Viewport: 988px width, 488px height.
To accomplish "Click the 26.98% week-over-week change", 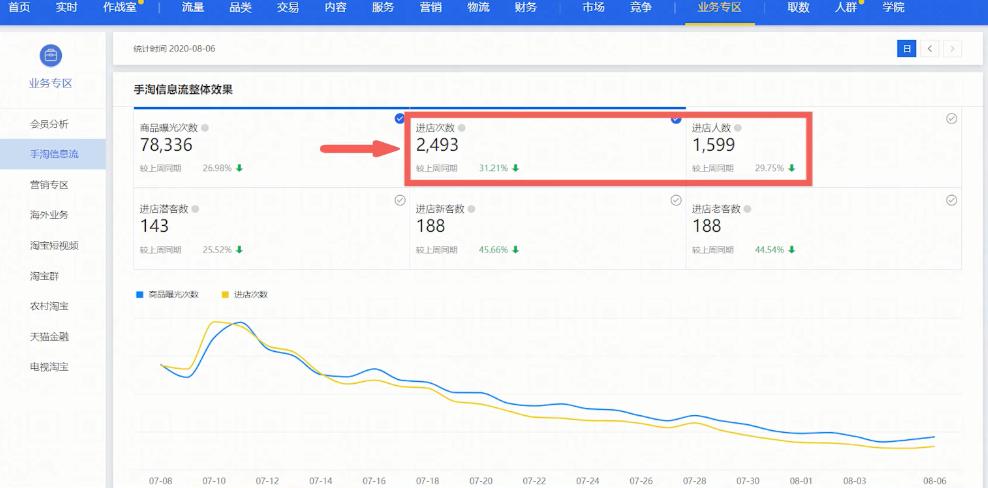I will [x=217, y=168].
